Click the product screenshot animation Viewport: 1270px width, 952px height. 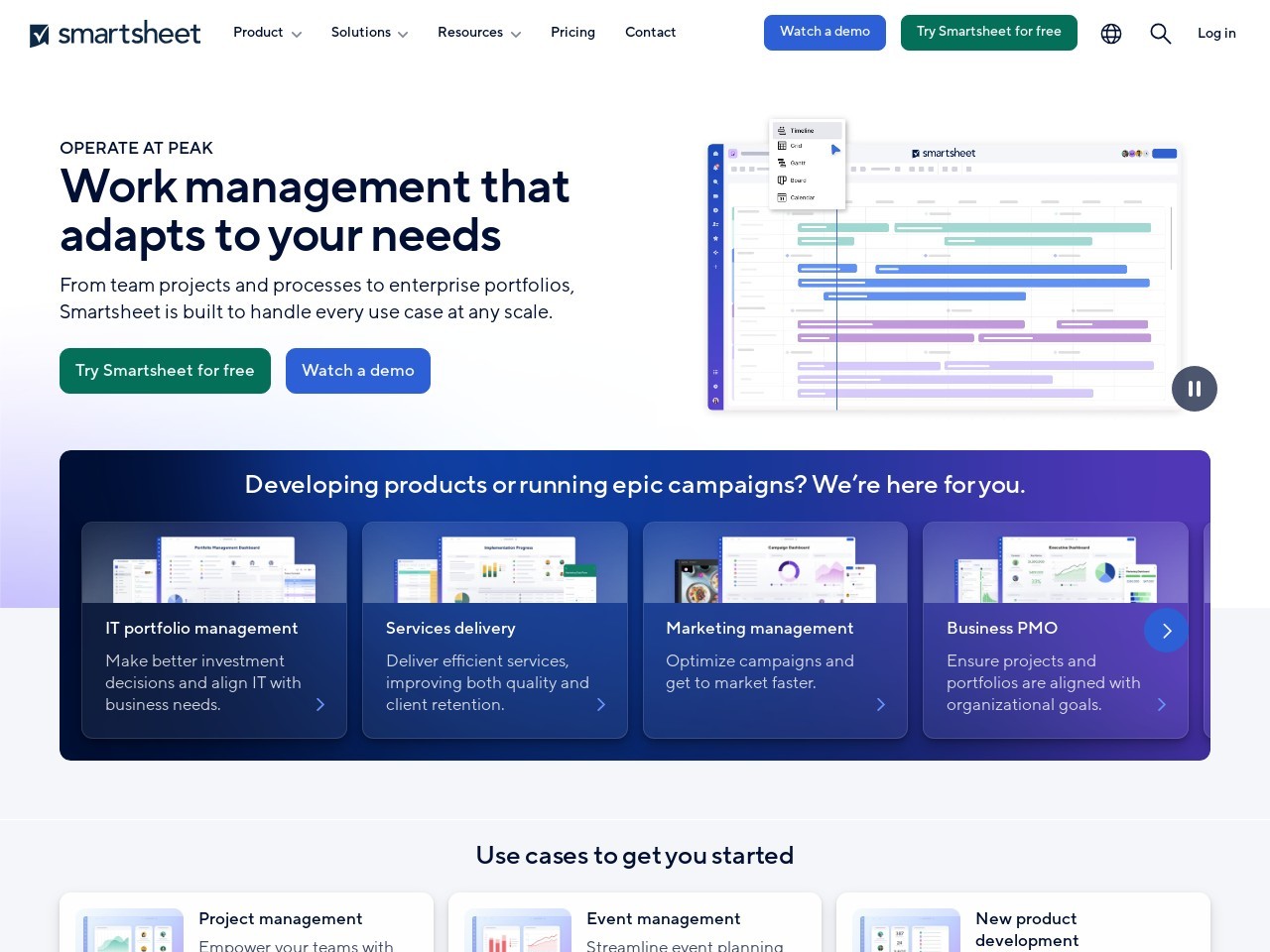tap(945, 266)
